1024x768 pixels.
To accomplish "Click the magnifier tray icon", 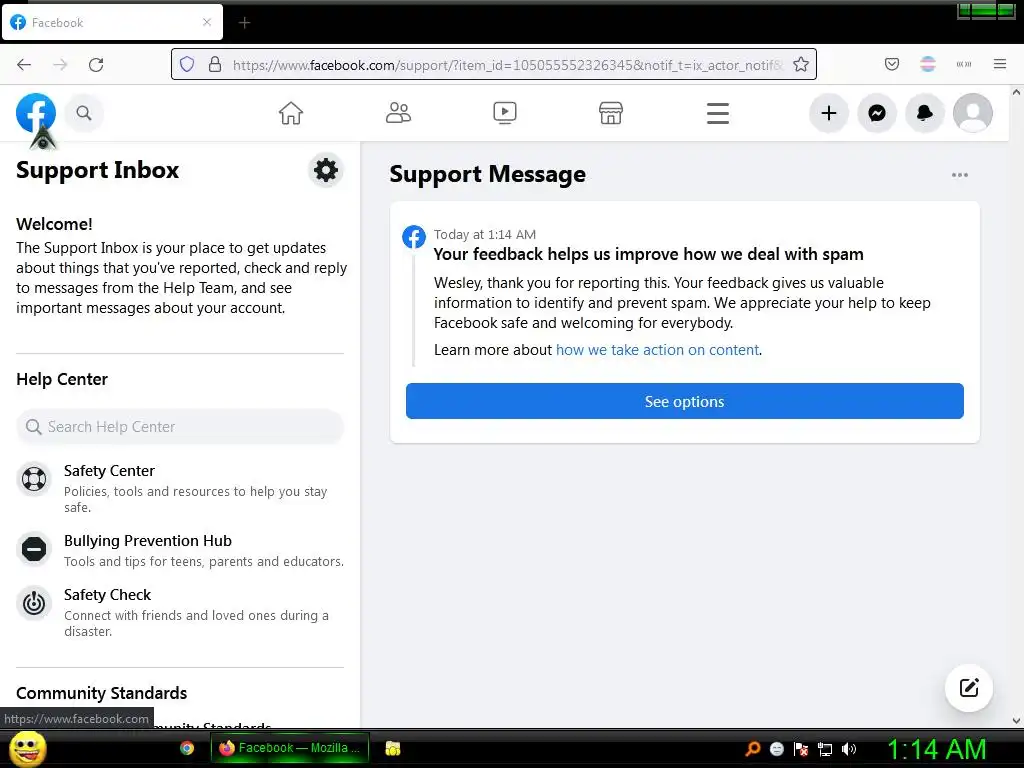I will 753,749.
